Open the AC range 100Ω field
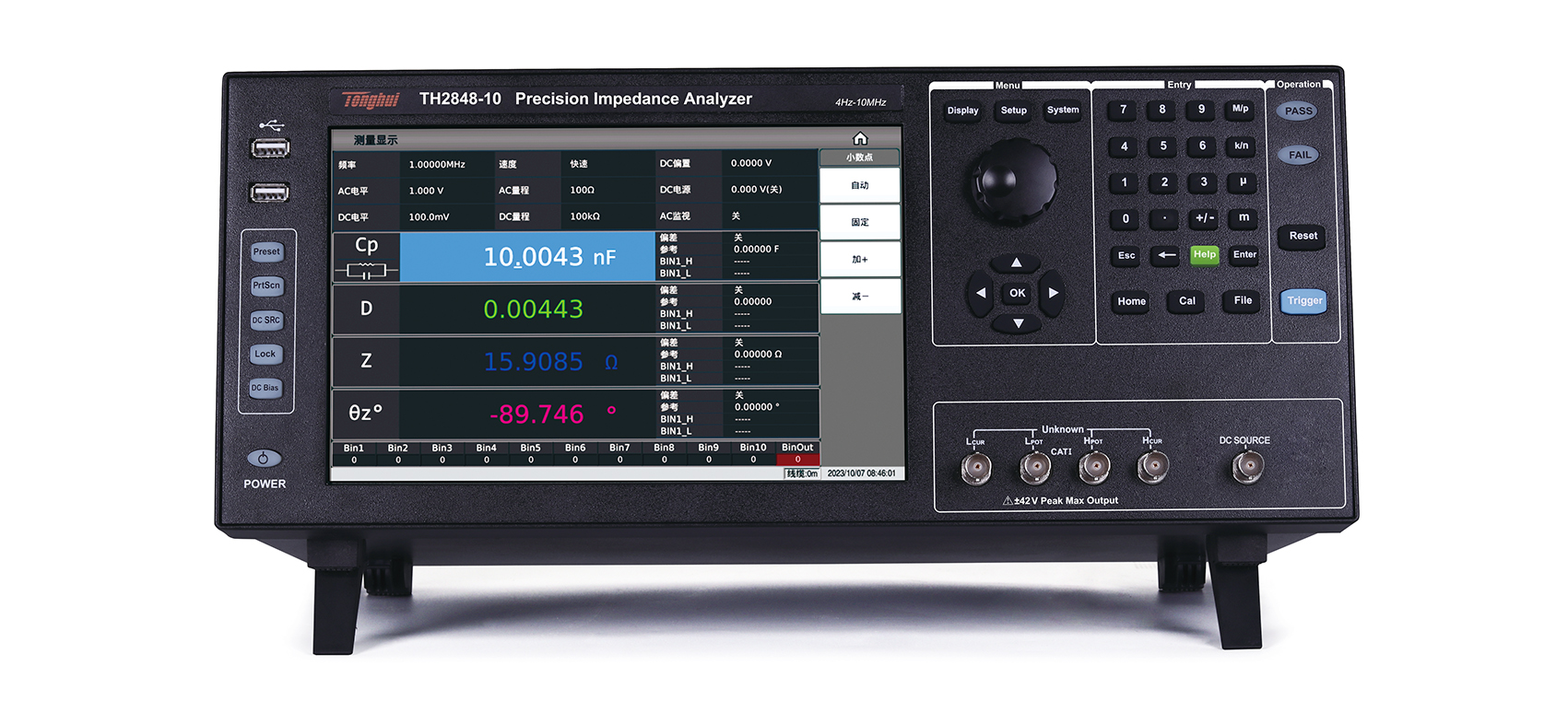 pyautogui.click(x=583, y=191)
